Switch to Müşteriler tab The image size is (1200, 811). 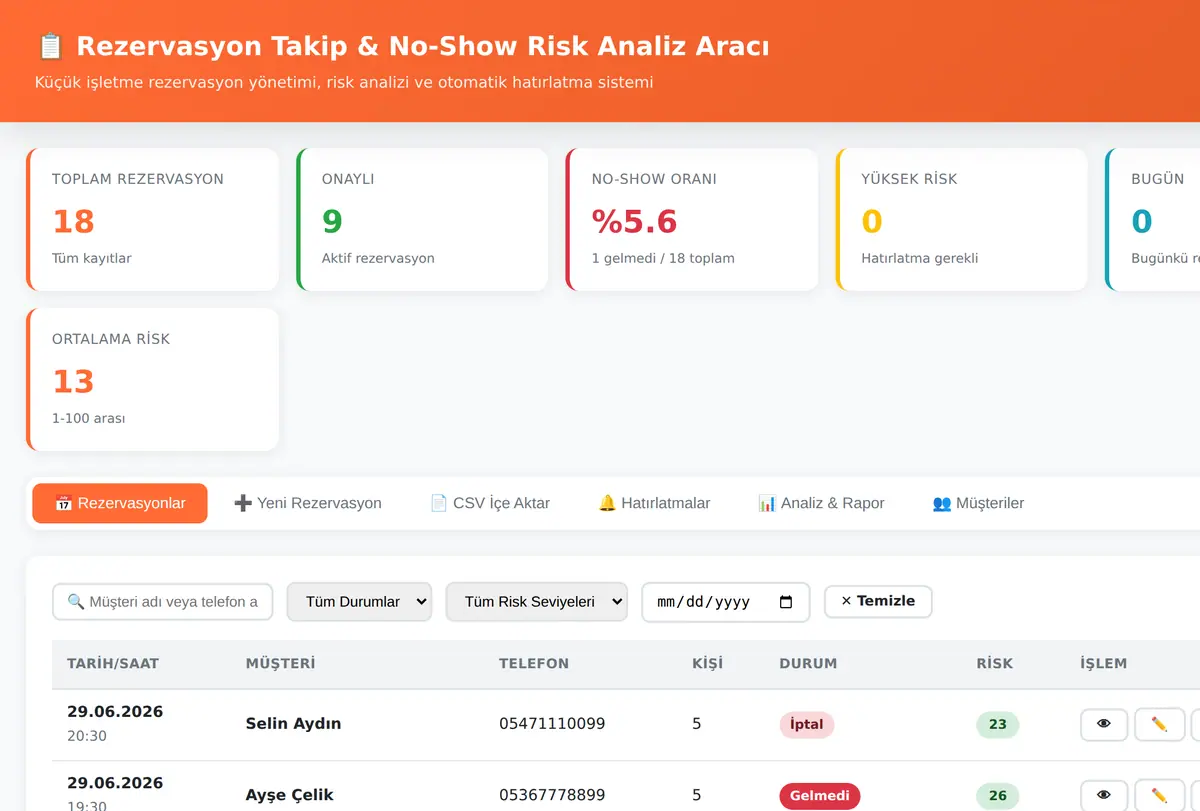[978, 503]
